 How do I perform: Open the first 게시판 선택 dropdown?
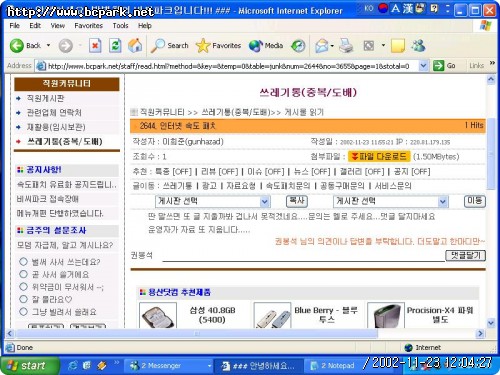click(x=212, y=201)
